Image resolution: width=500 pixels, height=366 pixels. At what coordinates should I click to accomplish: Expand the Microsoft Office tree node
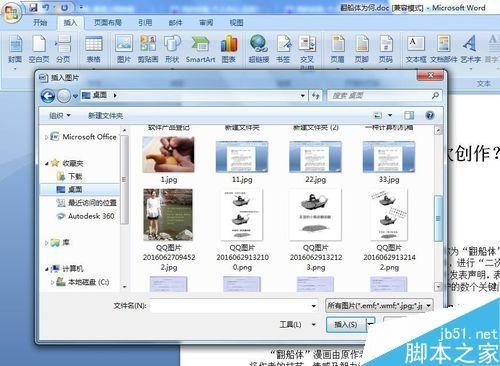[x=46, y=137]
